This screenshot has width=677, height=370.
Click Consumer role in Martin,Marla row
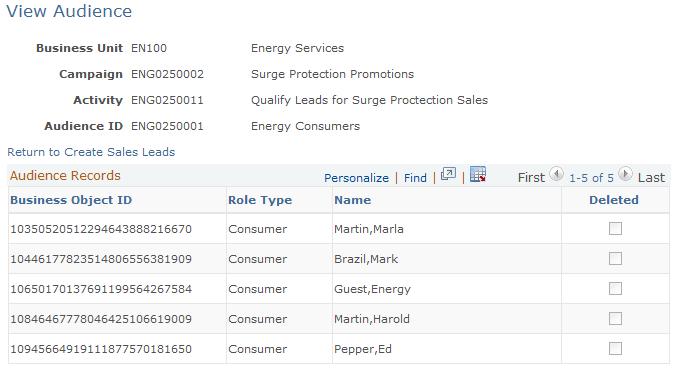257,229
